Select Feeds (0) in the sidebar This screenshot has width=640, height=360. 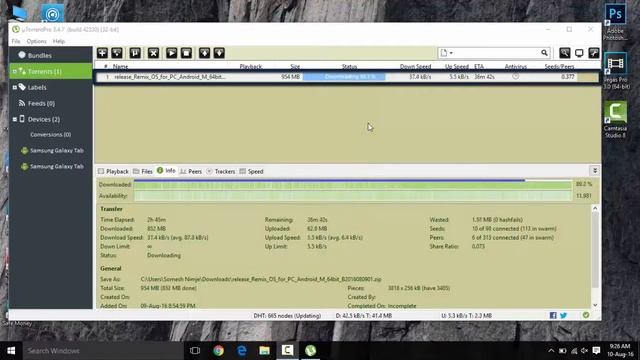pos(41,103)
